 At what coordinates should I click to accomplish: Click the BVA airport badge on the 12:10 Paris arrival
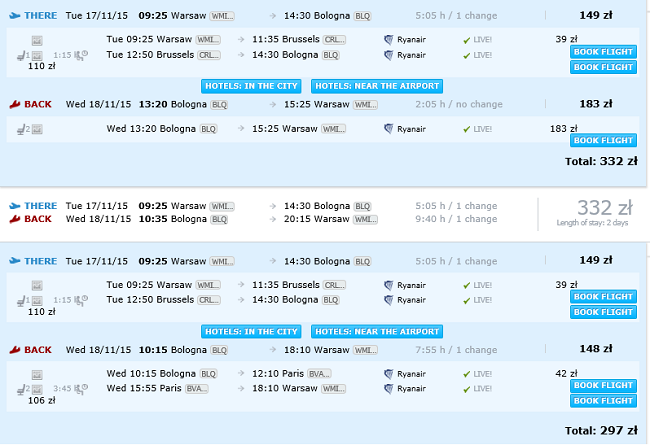(319, 374)
